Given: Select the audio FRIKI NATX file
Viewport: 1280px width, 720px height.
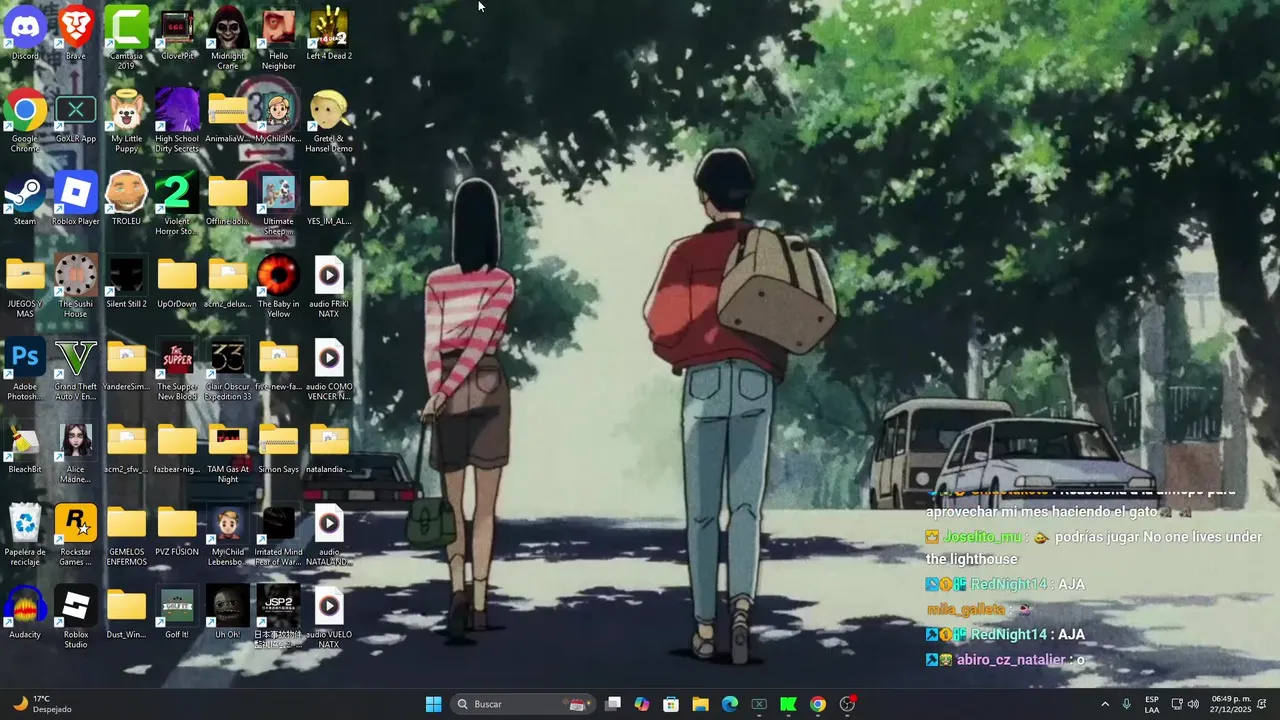Looking at the screenshot, I should pyautogui.click(x=329, y=286).
